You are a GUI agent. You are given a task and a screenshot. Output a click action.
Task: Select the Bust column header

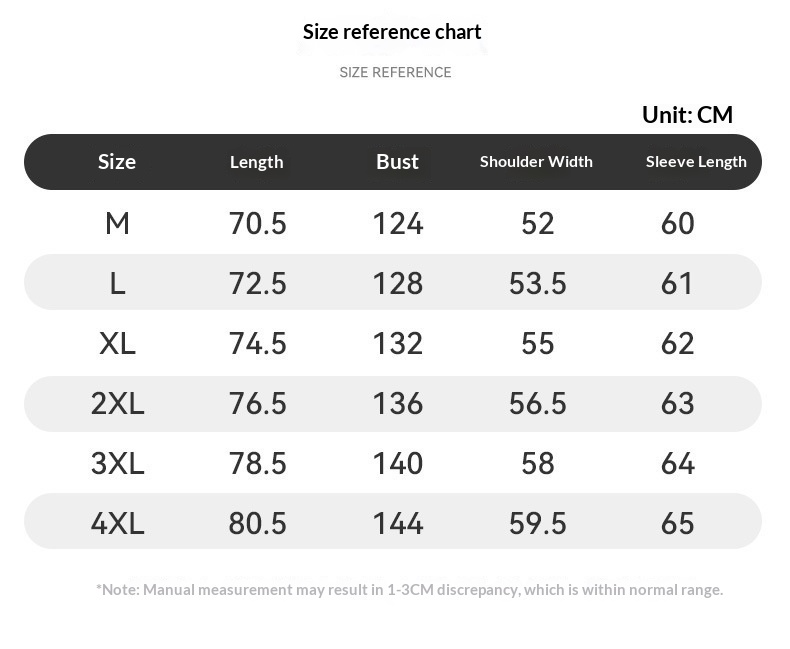pos(397,162)
